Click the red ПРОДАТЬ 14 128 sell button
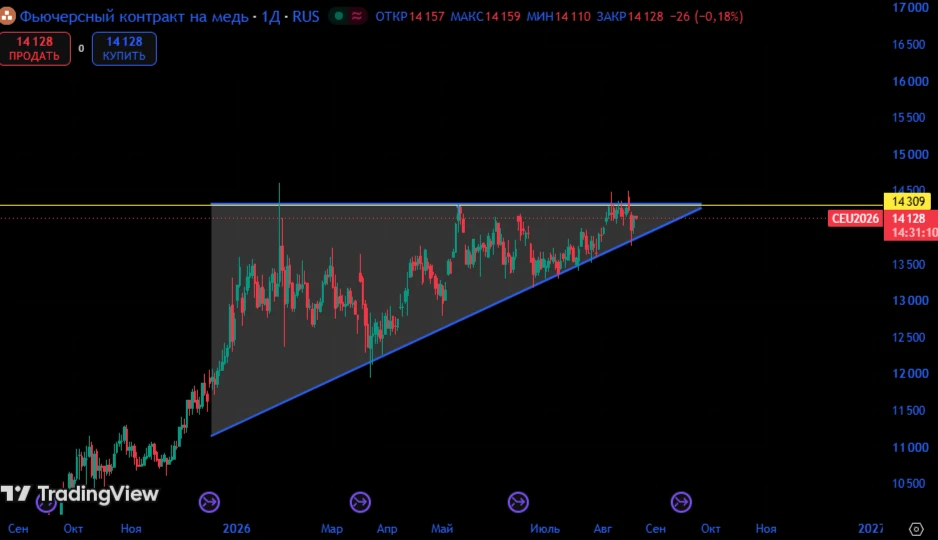938x540 pixels. [35, 48]
